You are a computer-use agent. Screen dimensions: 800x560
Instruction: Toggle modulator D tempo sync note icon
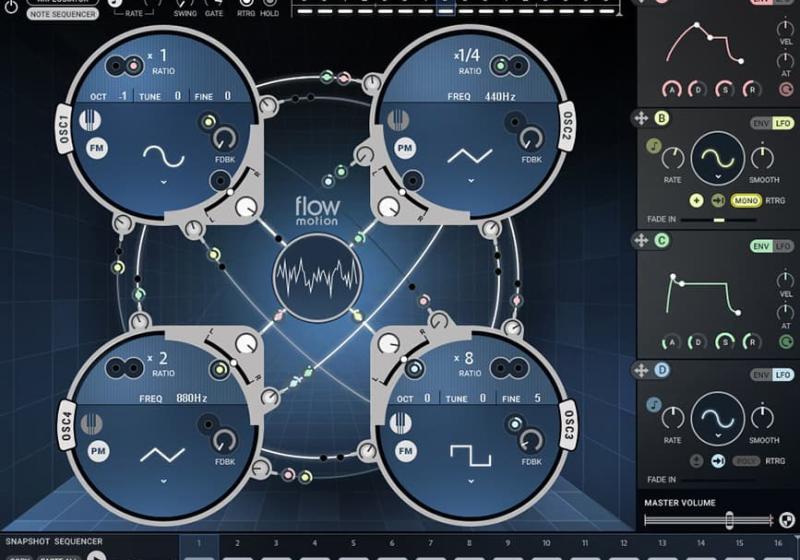(x=654, y=405)
